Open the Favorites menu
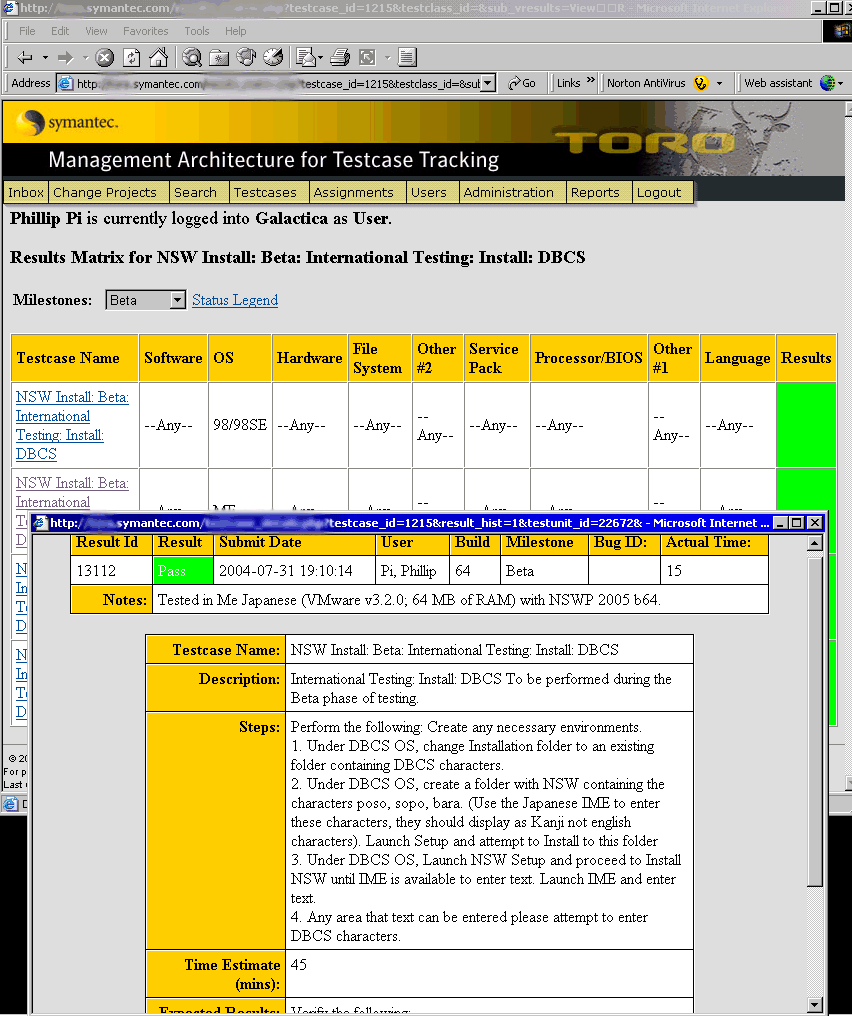The height and width of the screenshot is (1016, 852). 146,31
